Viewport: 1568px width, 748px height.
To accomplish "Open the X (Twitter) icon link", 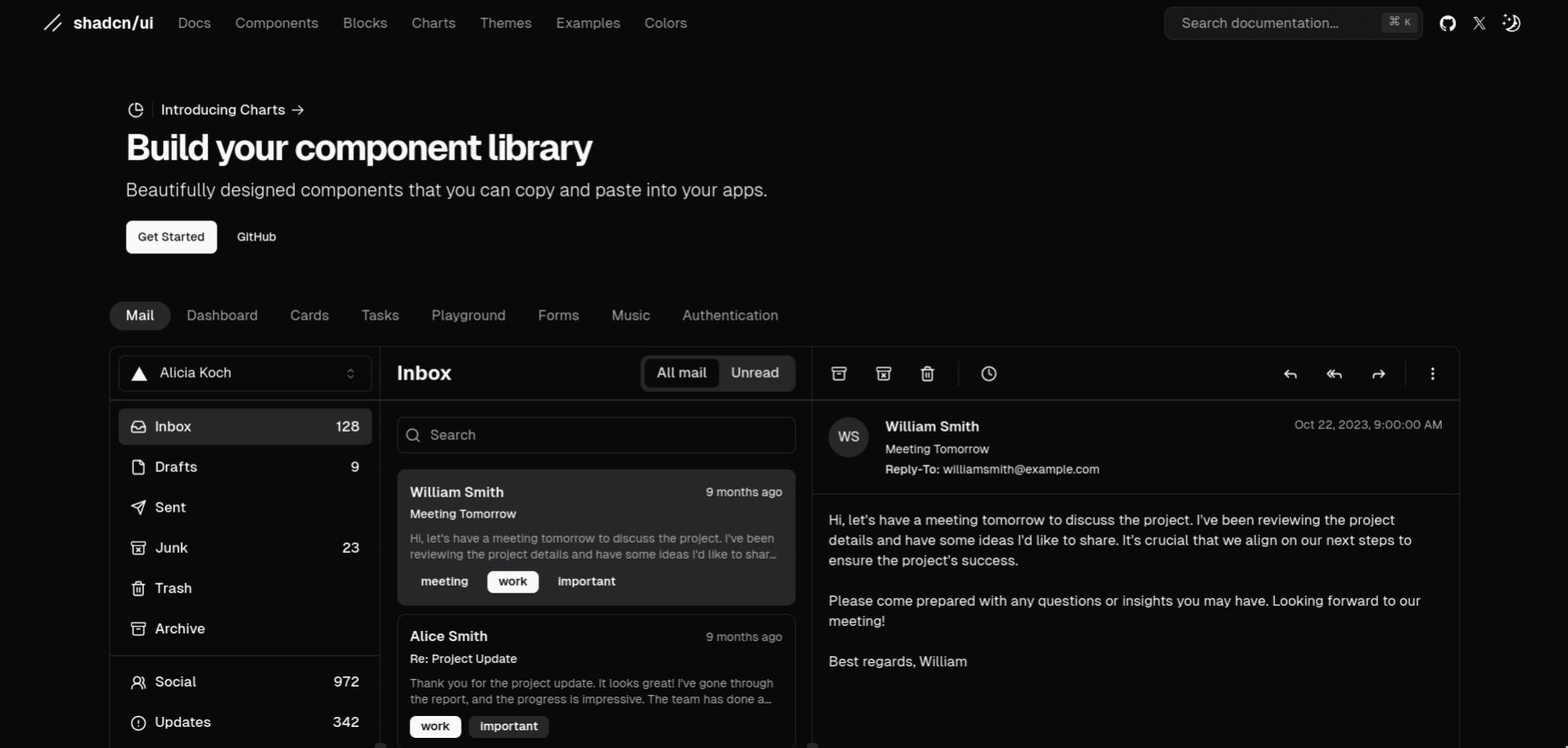I will 1480,24.
